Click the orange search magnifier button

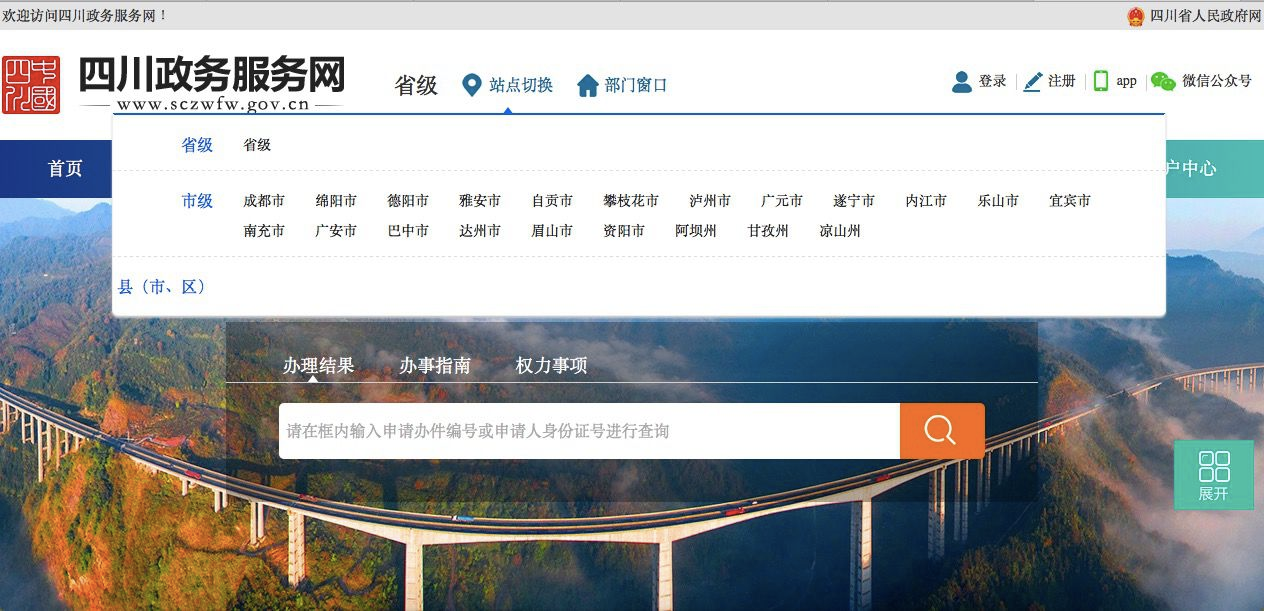942,431
